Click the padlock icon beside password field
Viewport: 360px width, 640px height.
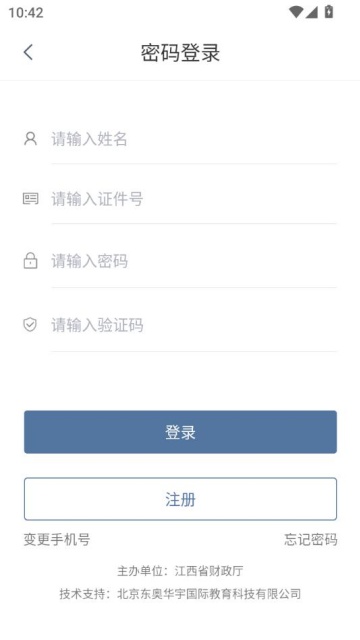coord(30,260)
